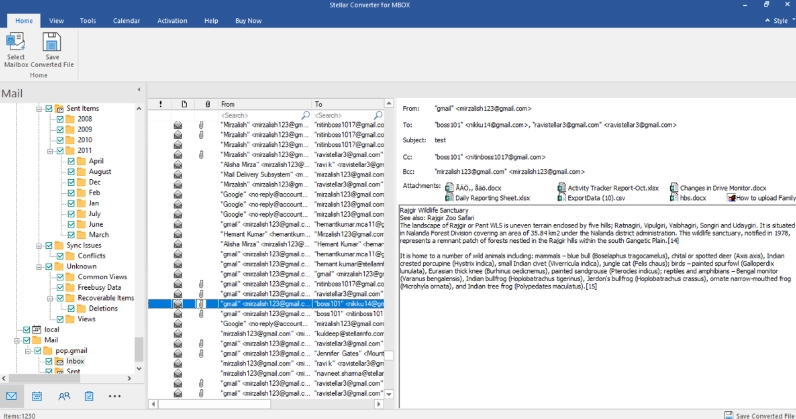Click email list scroll down arrow

(389, 394)
